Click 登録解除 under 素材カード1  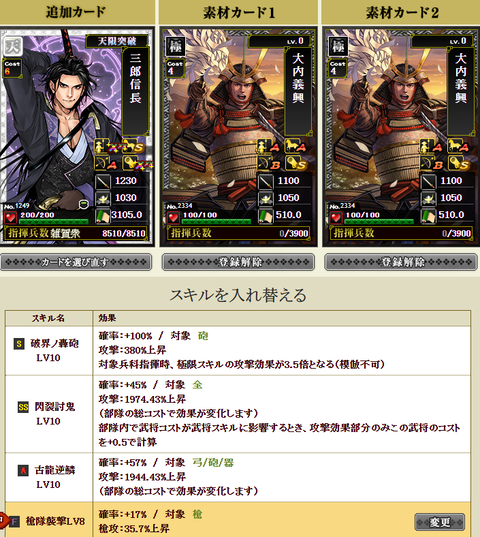point(238,262)
